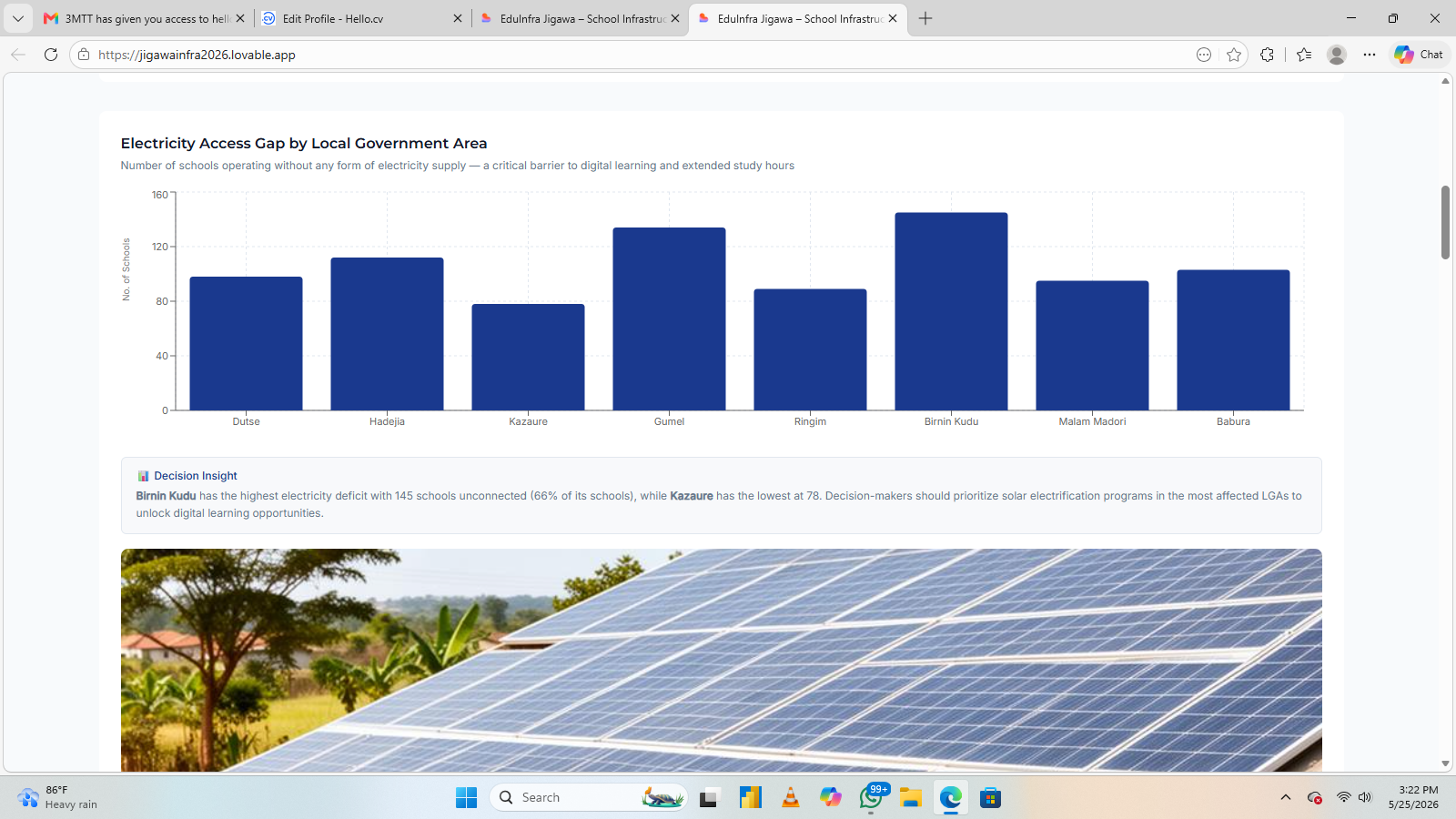Screen dimensions: 1456x819
Task: Open the Windows Start menu
Action: [466, 798]
